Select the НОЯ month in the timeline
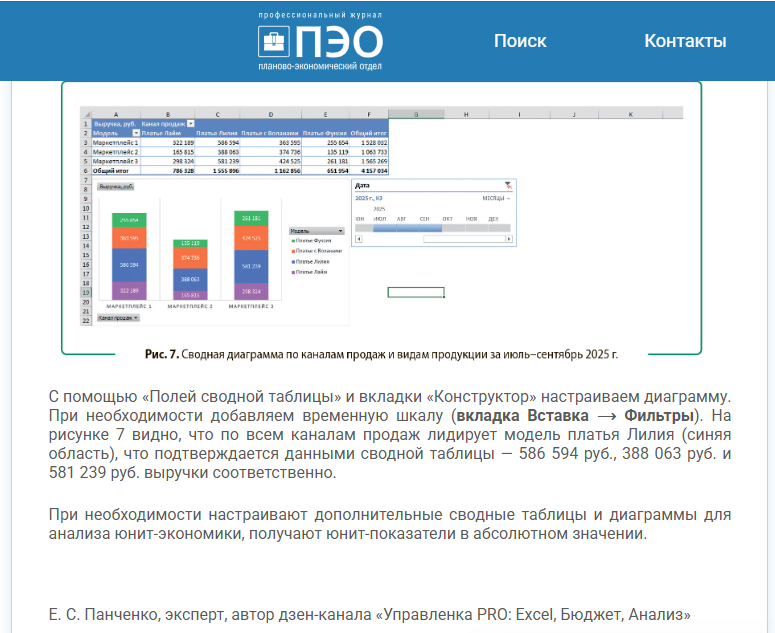This screenshot has height=633, width=775. pyautogui.click(x=471, y=218)
